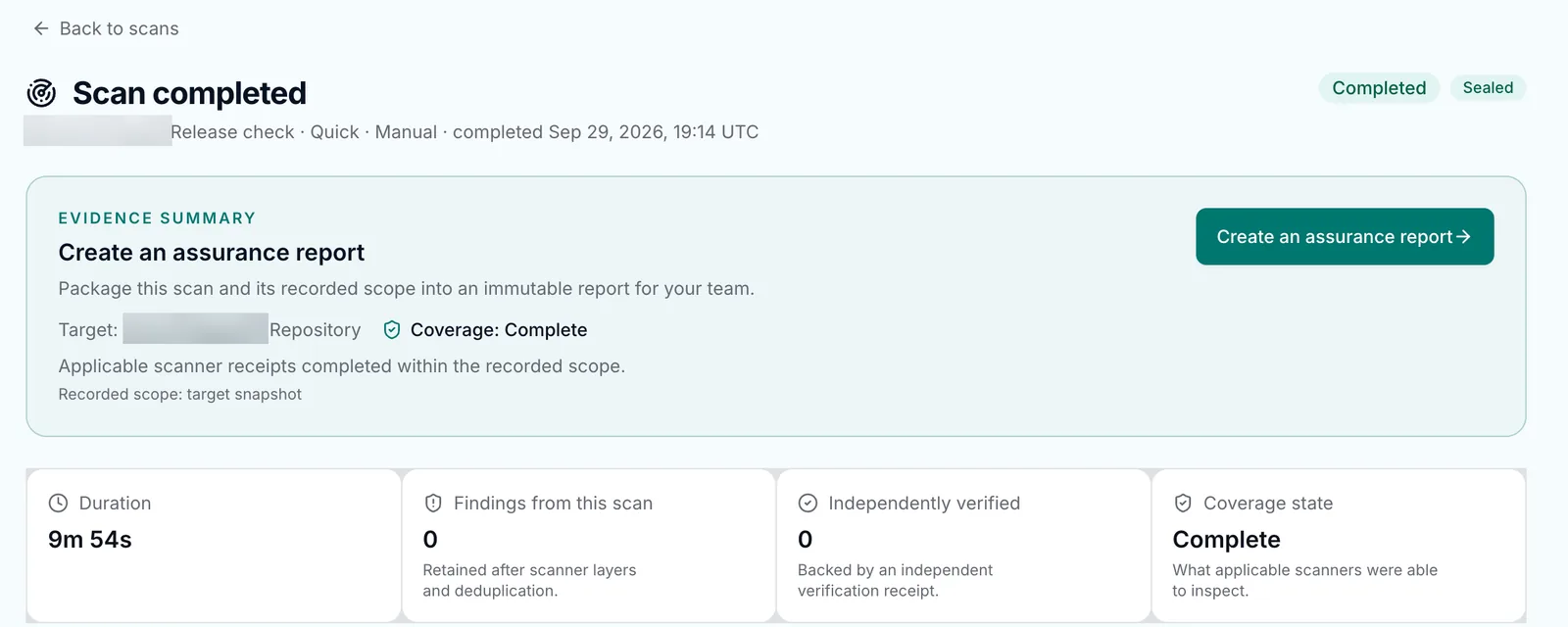Click 'Package this scan and its recorded scope' sentence

click(407, 289)
